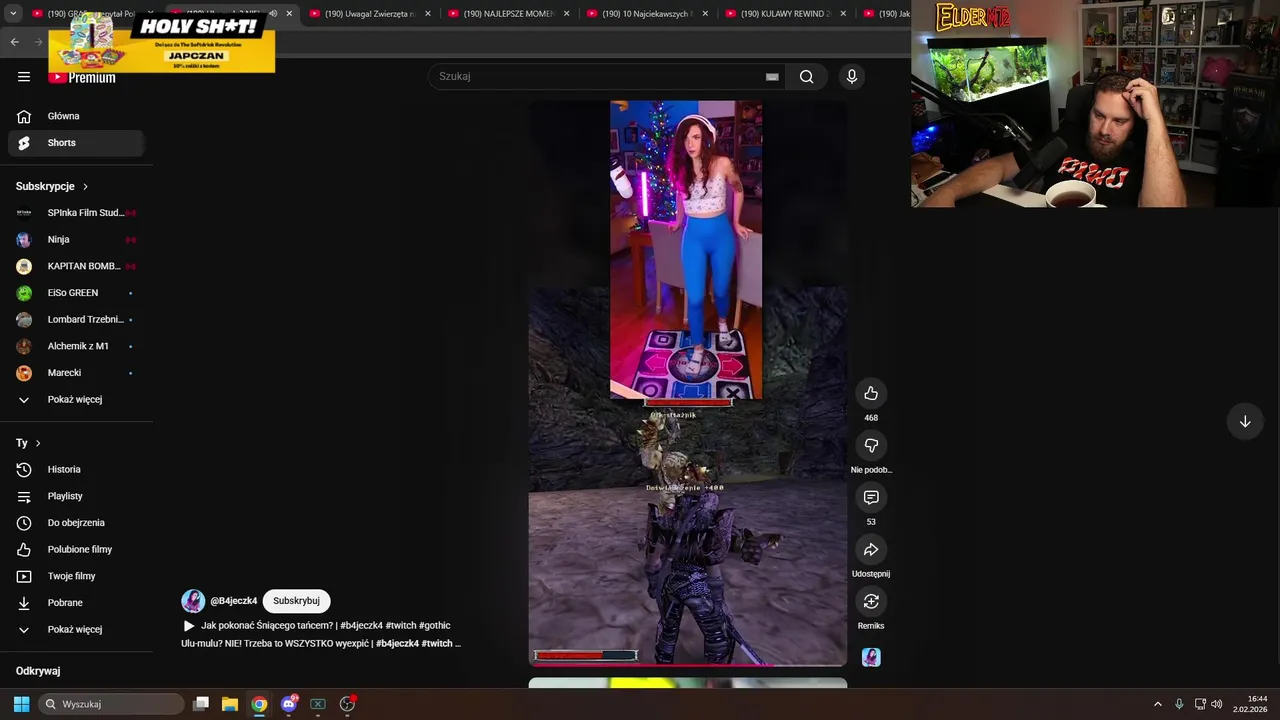This screenshot has width=1280, height=720.
Task: Open the Lombard Trzebnicka channel subscription
Action: point(76,320)
